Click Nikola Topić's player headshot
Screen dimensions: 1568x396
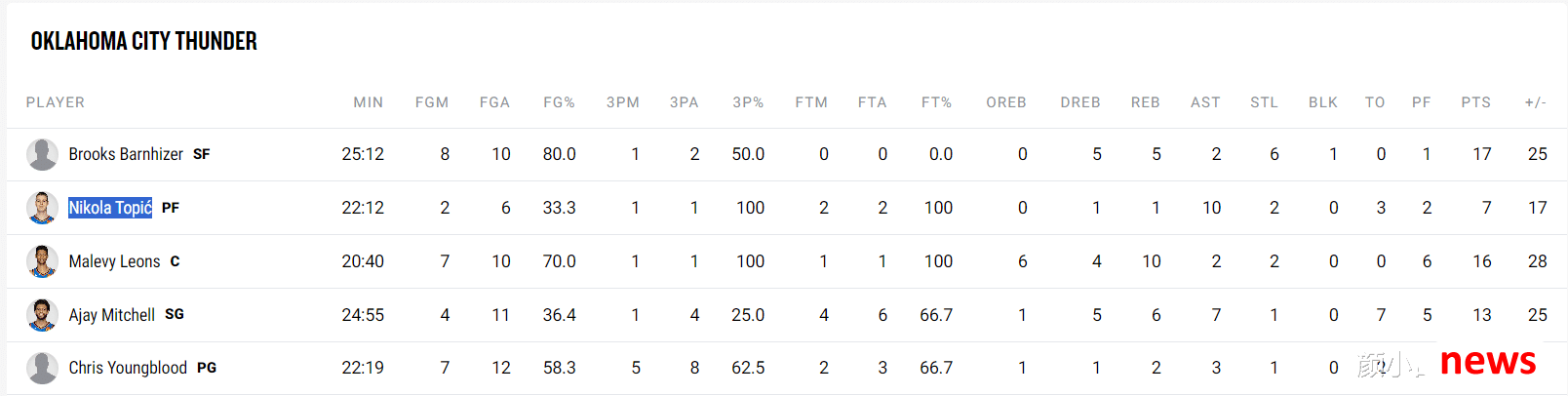pyautogui.click(x=42, y=208)
